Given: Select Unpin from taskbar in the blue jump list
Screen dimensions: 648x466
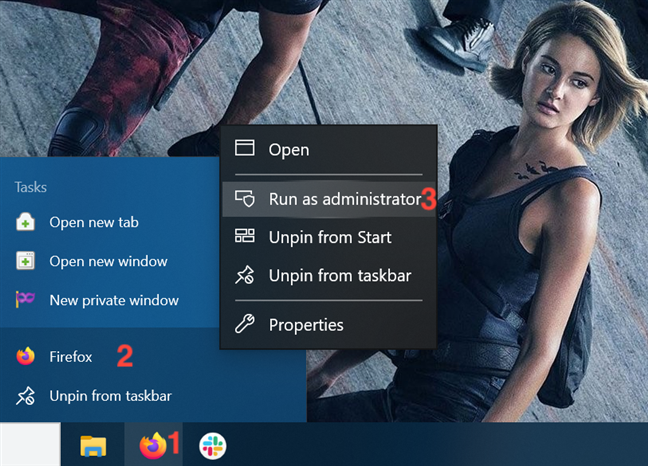Looking at the screenshot, I should [x=153, y=396].
